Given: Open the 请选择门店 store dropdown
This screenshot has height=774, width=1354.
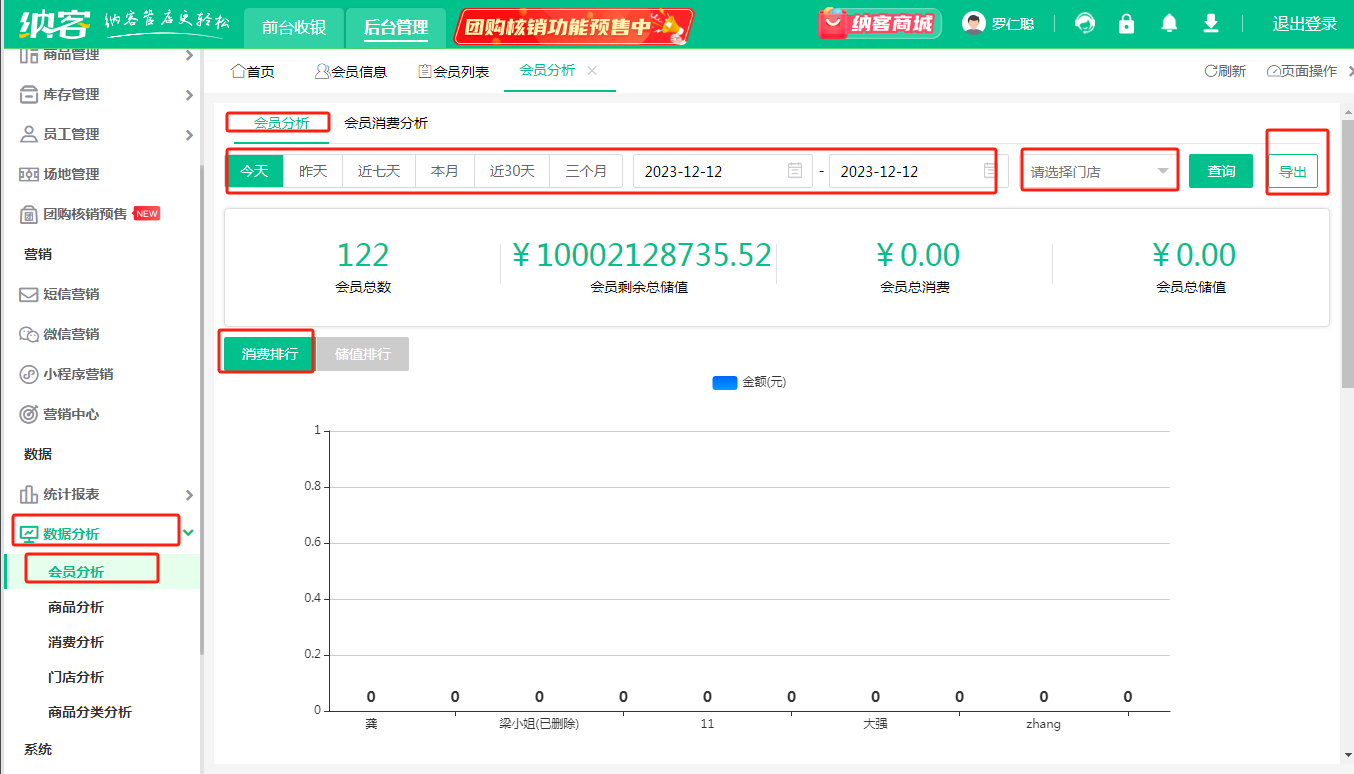Looking at the screenshot, I should tap(1099, 171).
